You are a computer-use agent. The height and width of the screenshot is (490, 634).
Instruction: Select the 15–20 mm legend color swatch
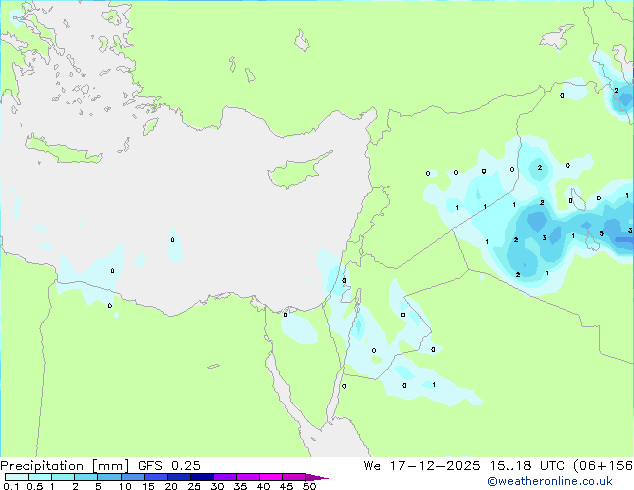point(155,477)
